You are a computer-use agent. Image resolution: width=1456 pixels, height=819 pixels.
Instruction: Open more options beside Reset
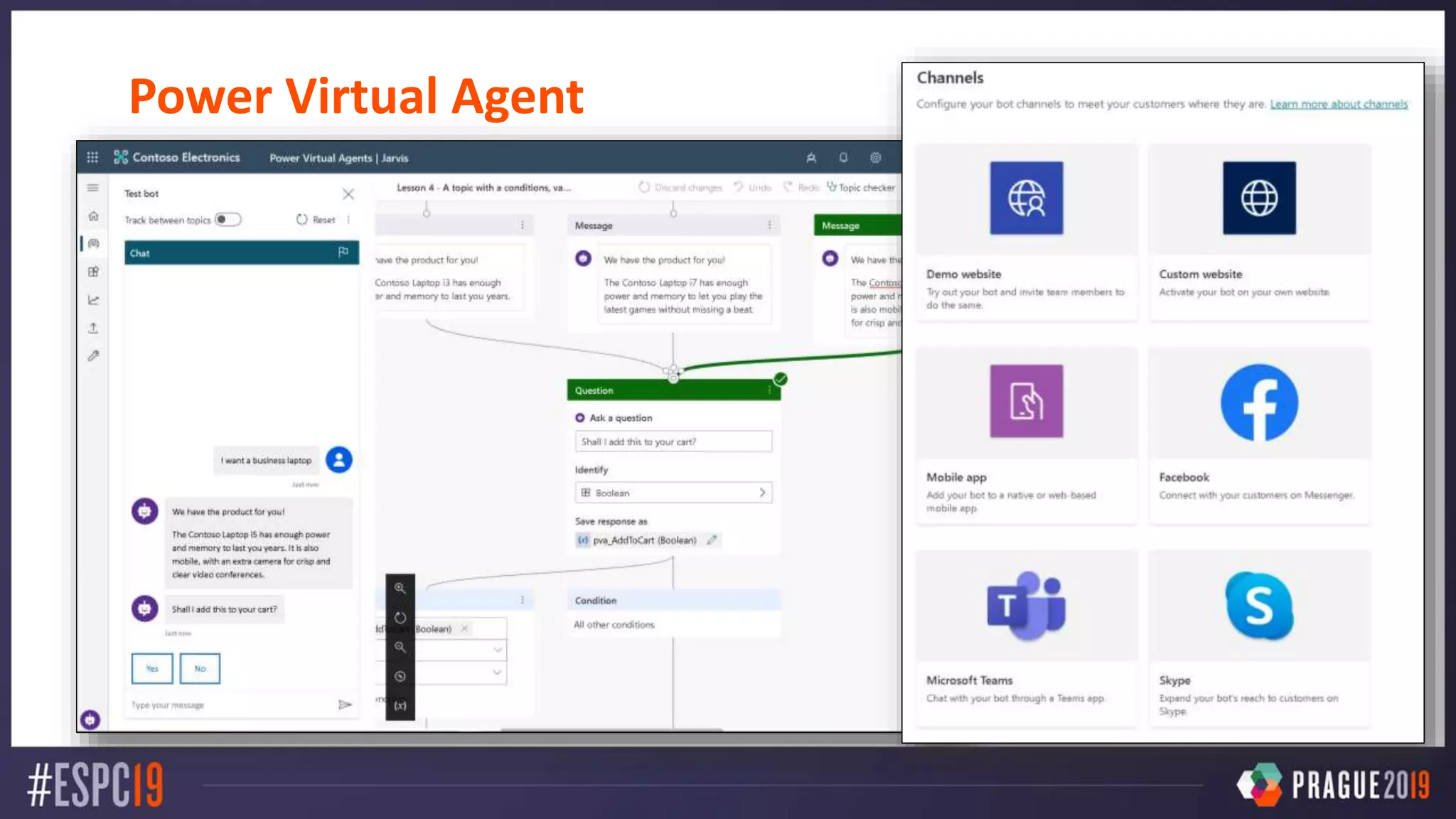point(348,220)
